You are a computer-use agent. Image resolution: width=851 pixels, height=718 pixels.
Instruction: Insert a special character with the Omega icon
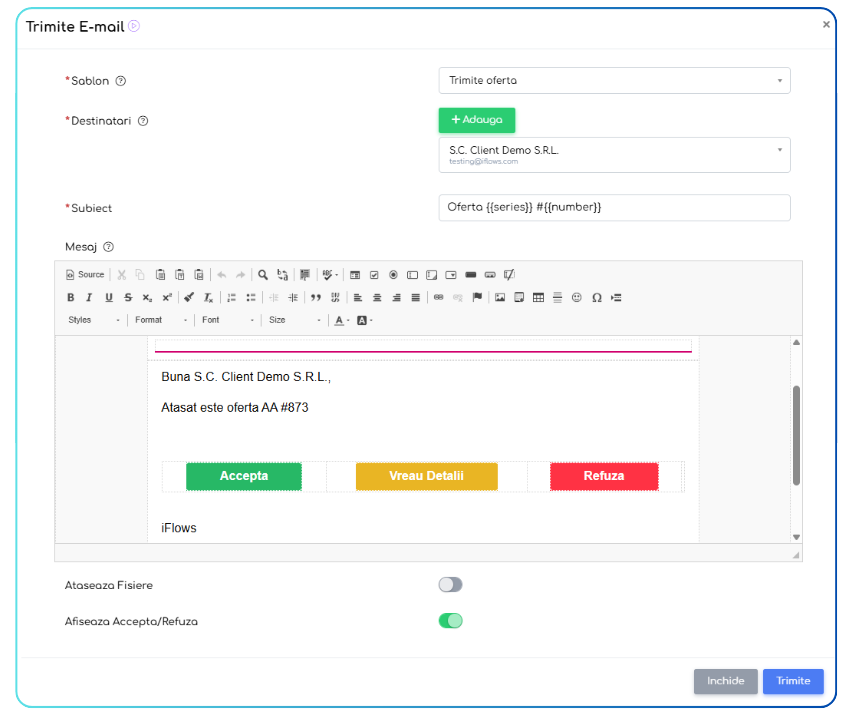[x=597, y=298]
